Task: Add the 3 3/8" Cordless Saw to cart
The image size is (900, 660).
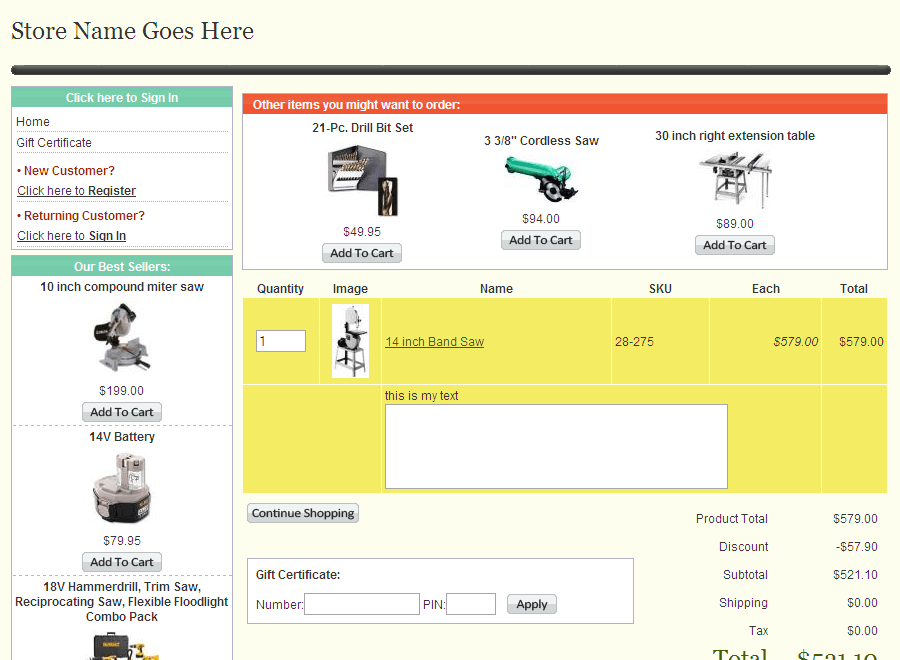Action: click(x=541, y=240)
